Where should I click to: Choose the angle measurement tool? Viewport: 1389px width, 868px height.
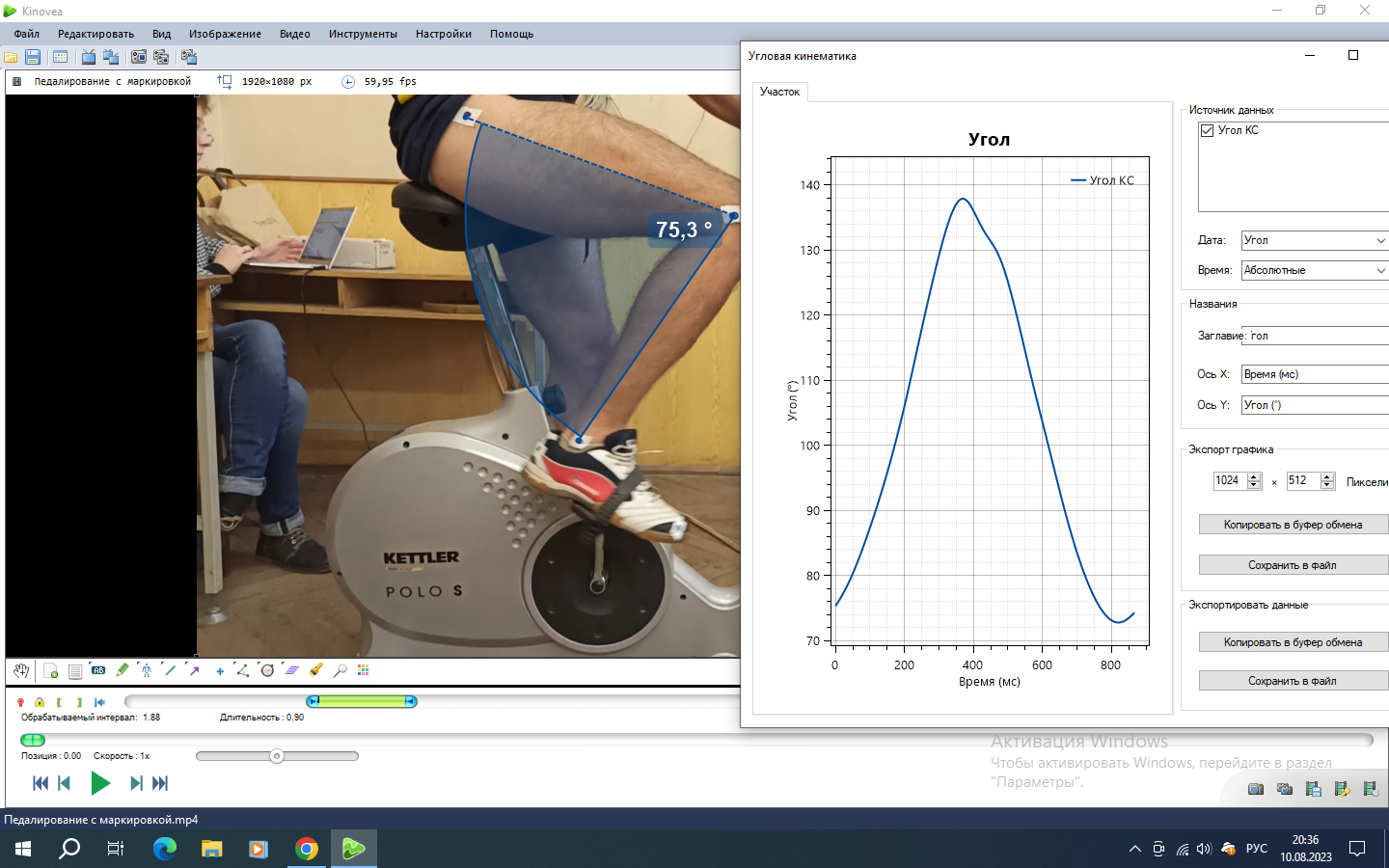tap(242, 670)
